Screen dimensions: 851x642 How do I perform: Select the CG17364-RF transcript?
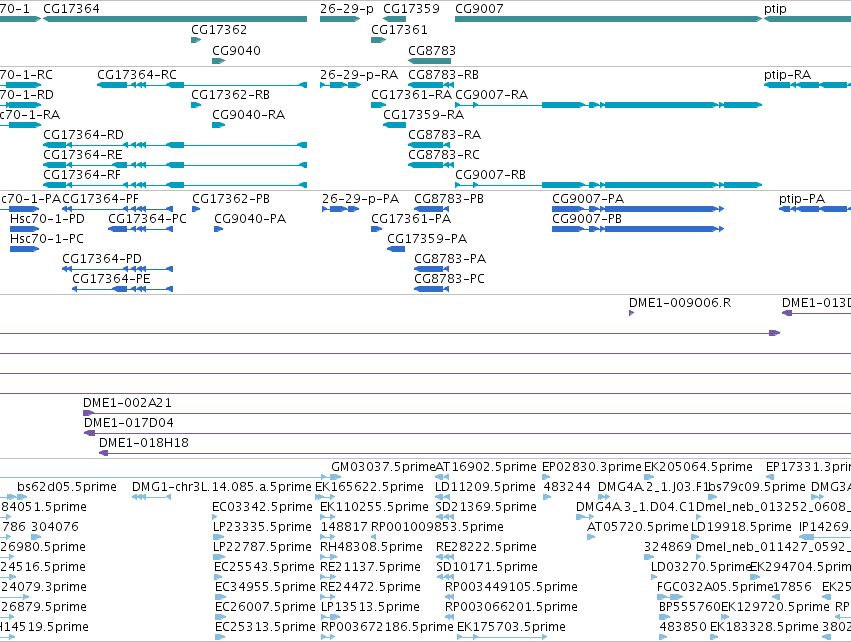tap(175, 185)
